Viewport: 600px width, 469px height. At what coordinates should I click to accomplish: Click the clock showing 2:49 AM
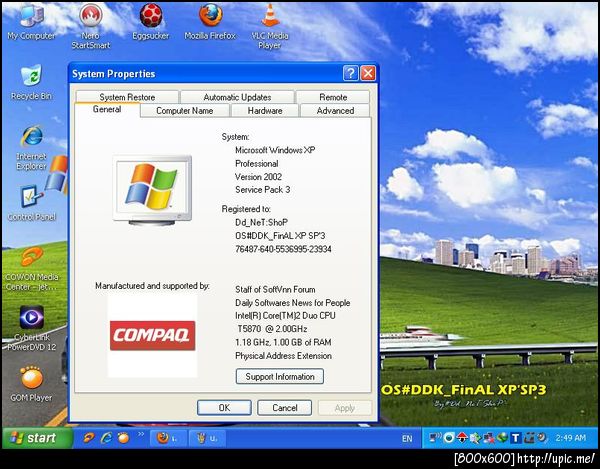click(x=571, y=438)
